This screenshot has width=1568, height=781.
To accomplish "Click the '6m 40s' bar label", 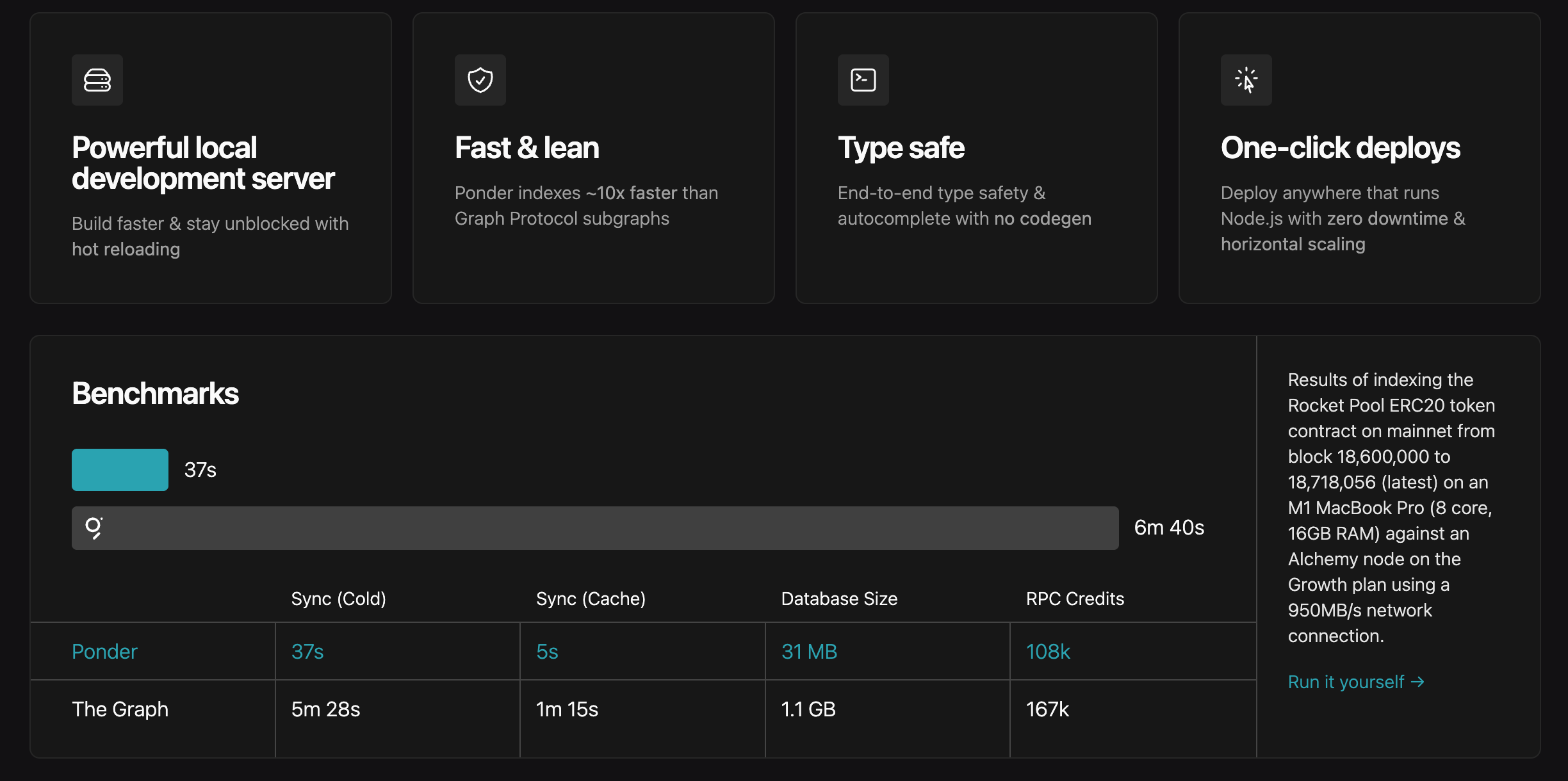I will pos(1169,527).
